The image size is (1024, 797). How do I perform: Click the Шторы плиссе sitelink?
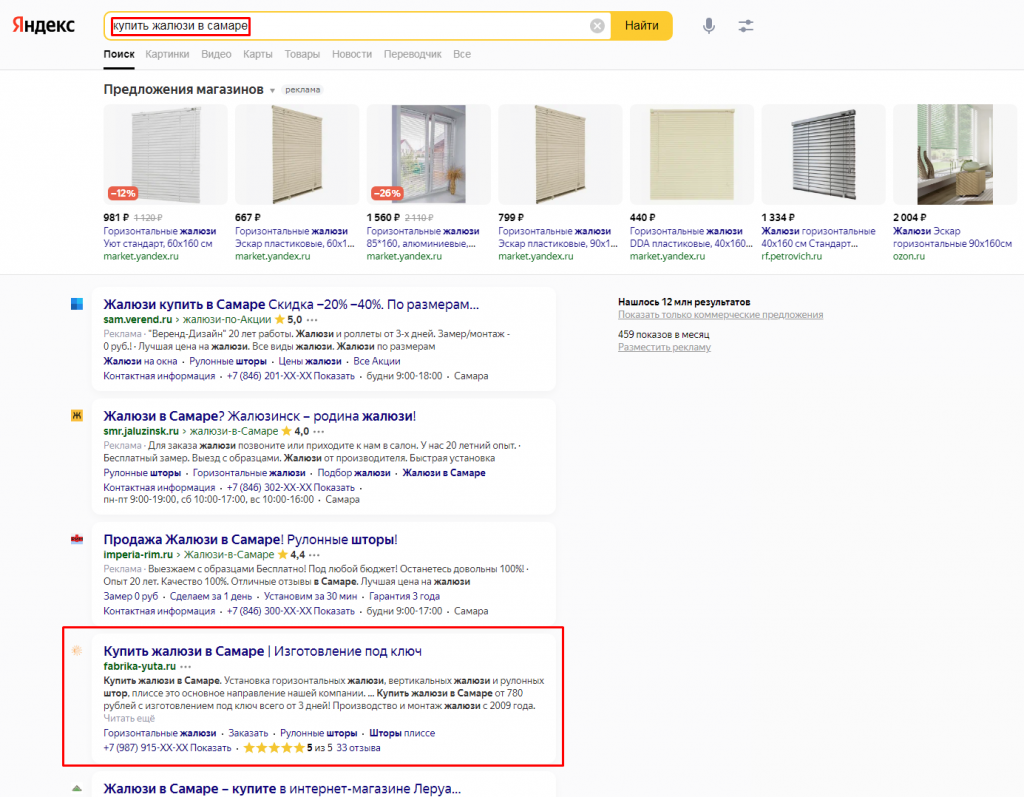point(402,734)
